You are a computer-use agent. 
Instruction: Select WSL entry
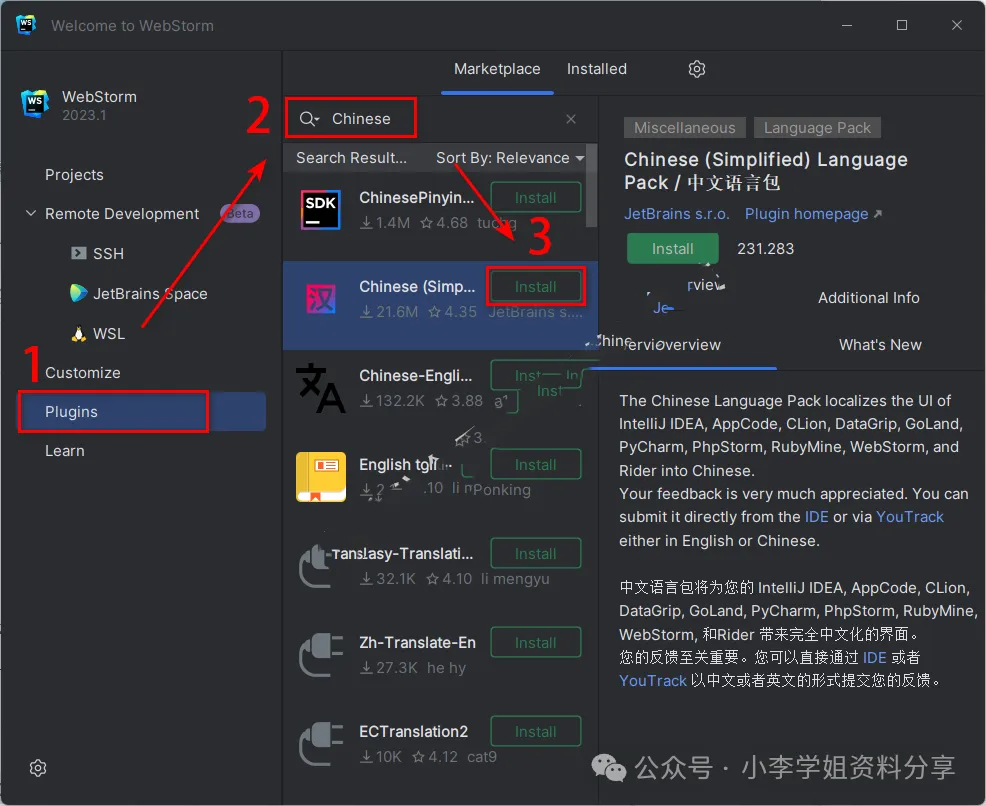(x=109, y=333)
